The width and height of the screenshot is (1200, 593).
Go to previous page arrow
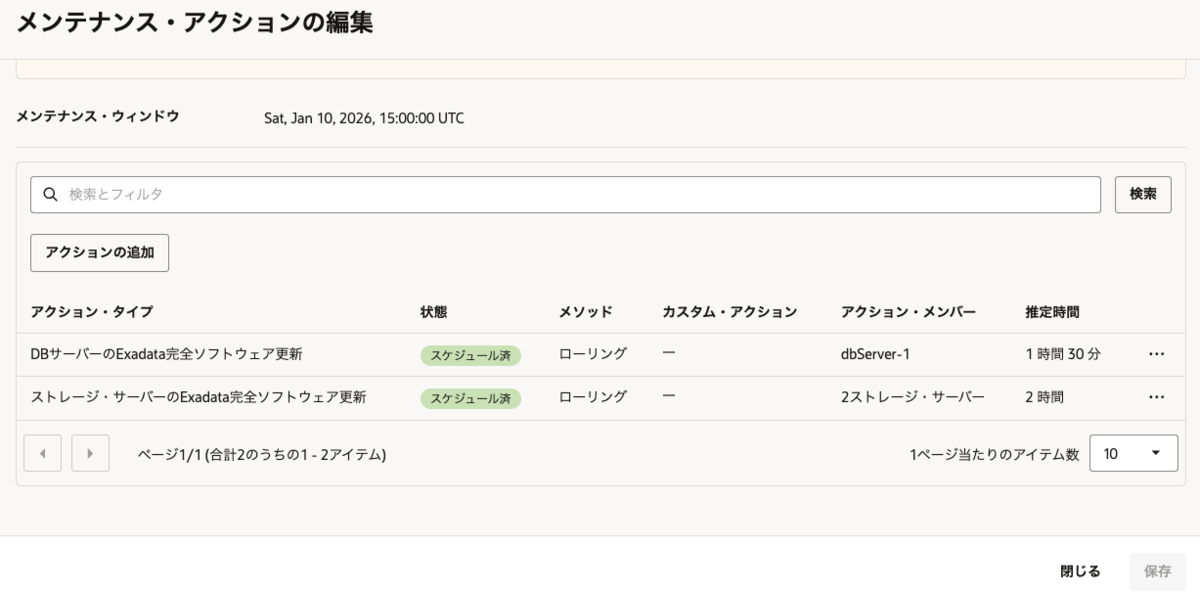coord(42,453)
